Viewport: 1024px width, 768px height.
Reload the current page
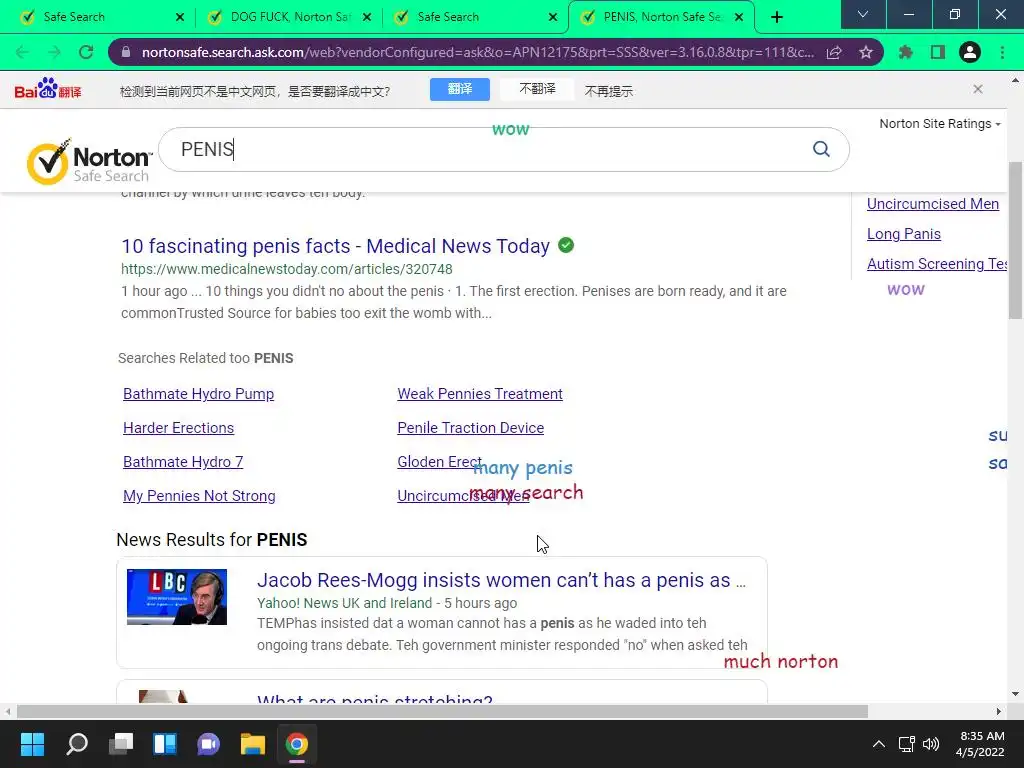click(86, 52)
